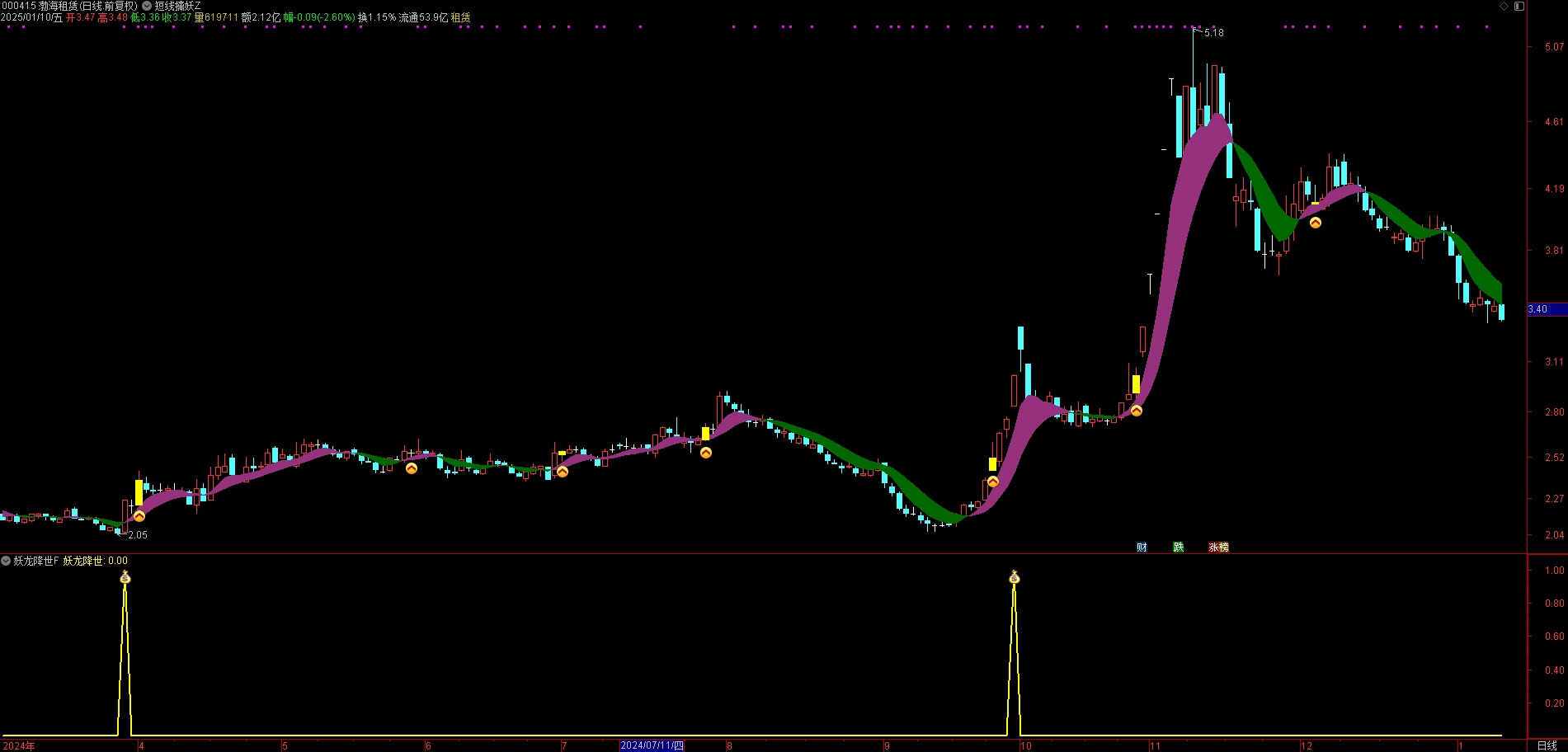The height and width of the screenshot is (752, 1568).
Task: Click the diamond icon at top right
Action: (1504, 6)
